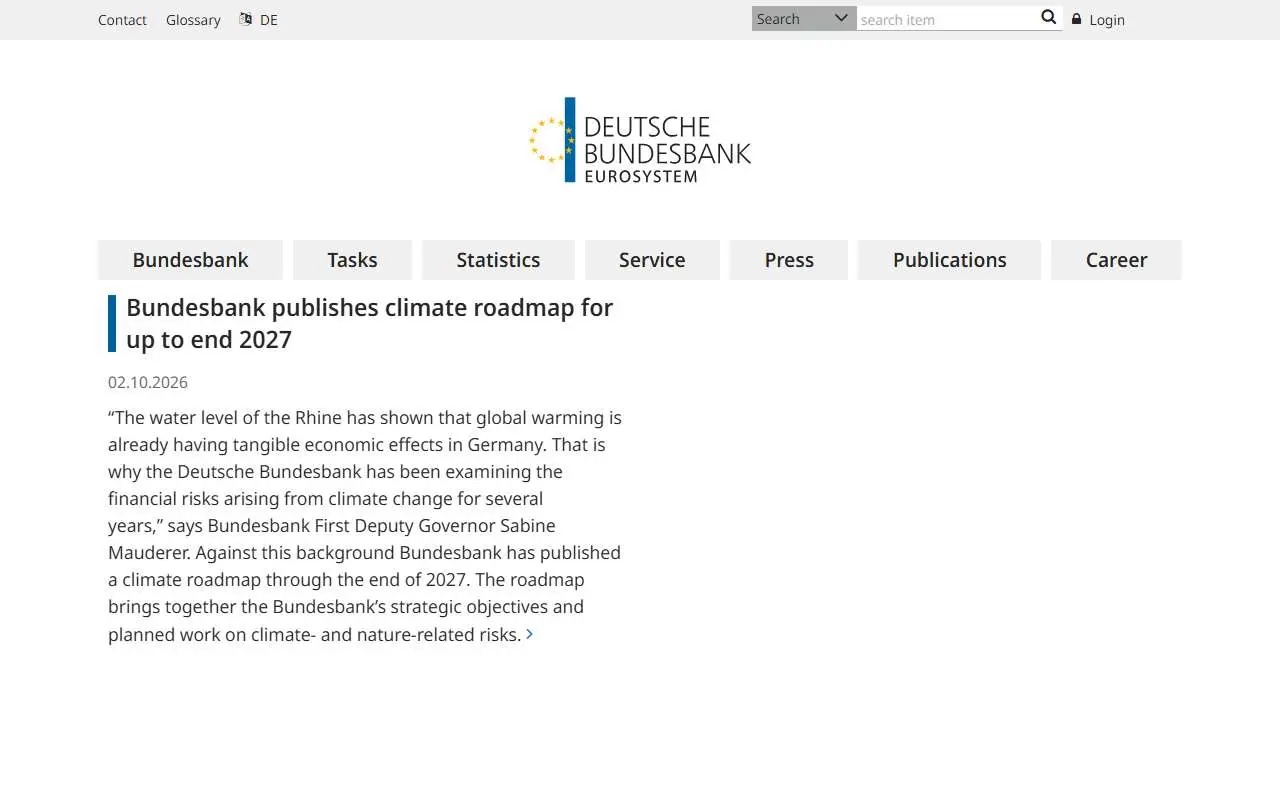Open the Tasks main menu
The height and width of the screenshot is (800, 1280).
pos(352,260)
